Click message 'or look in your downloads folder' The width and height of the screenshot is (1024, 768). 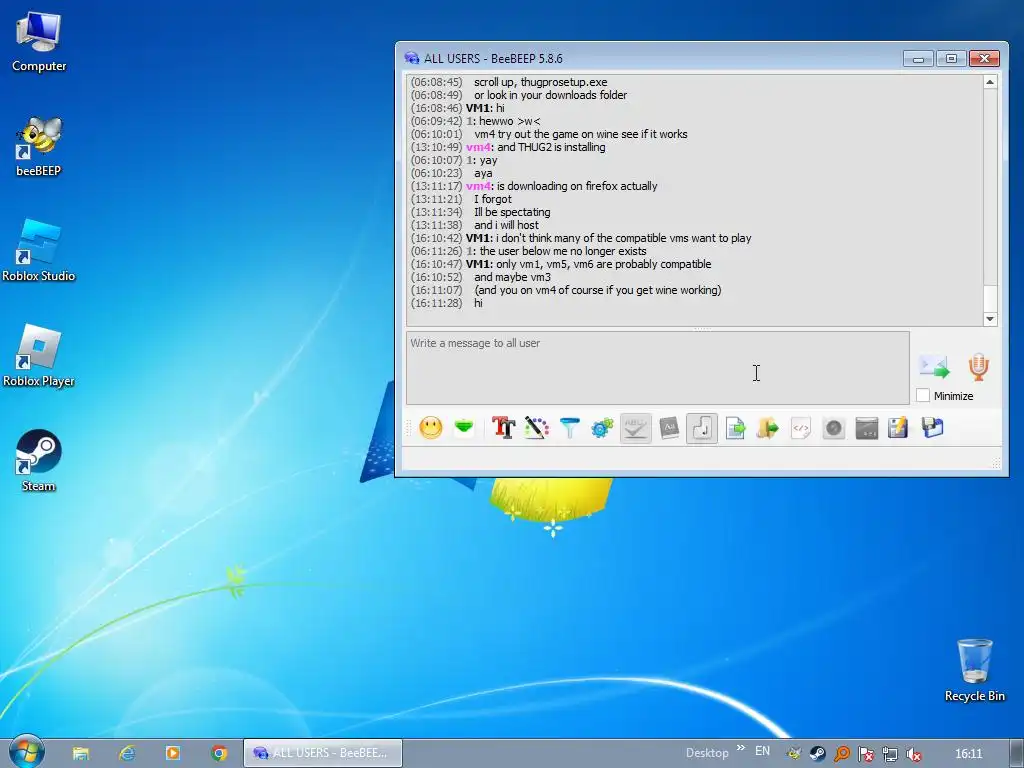pos(550,95)
